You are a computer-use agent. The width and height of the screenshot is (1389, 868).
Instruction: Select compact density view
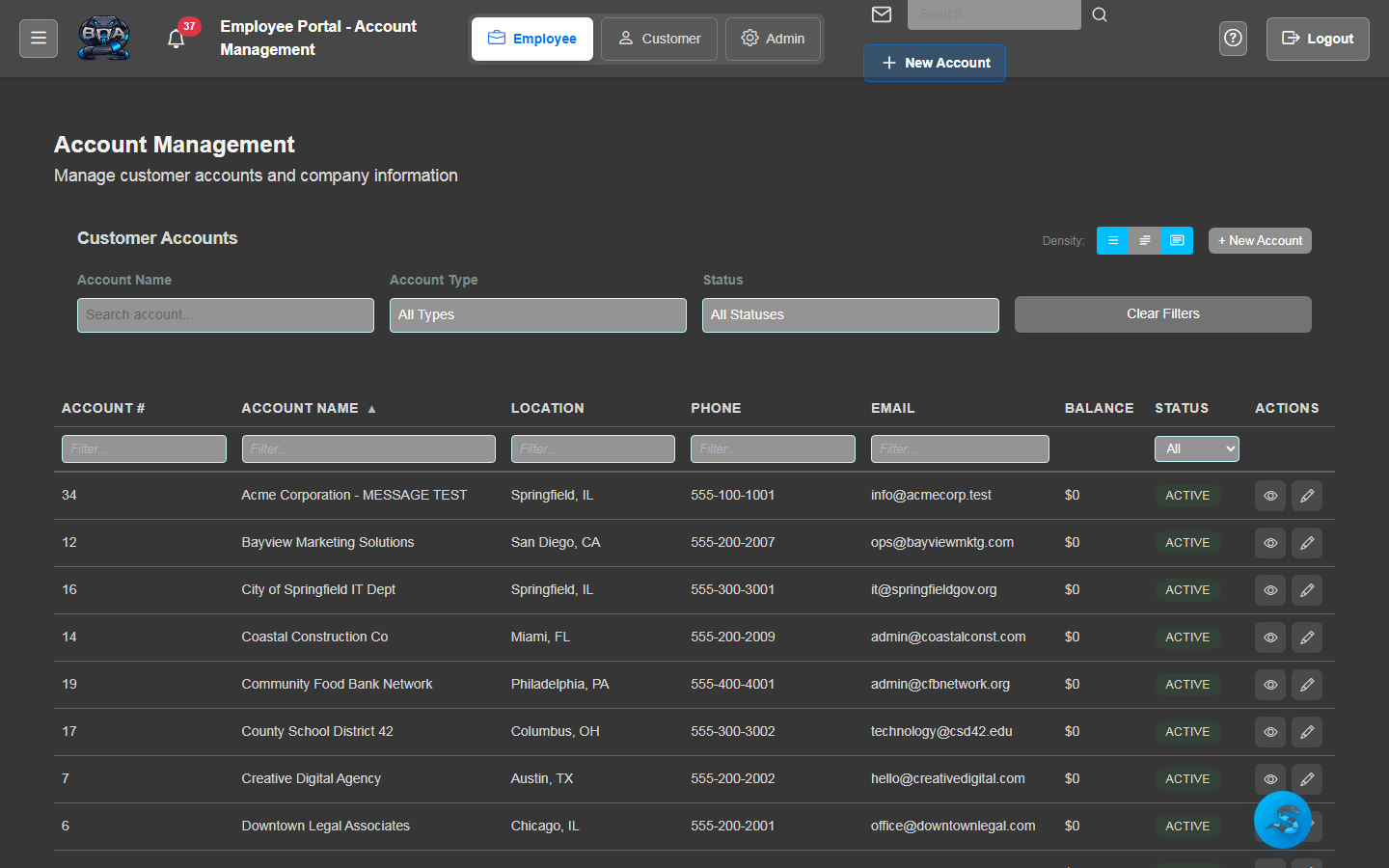pos(1112,240)
